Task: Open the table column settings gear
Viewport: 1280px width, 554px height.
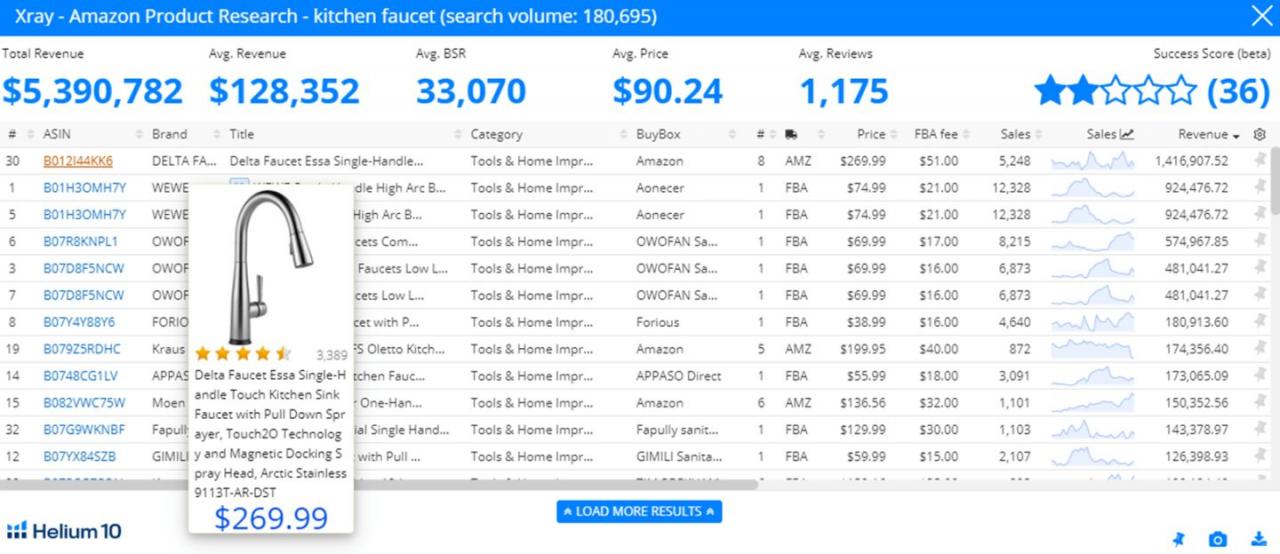Action: click(x=1259, y=134)
